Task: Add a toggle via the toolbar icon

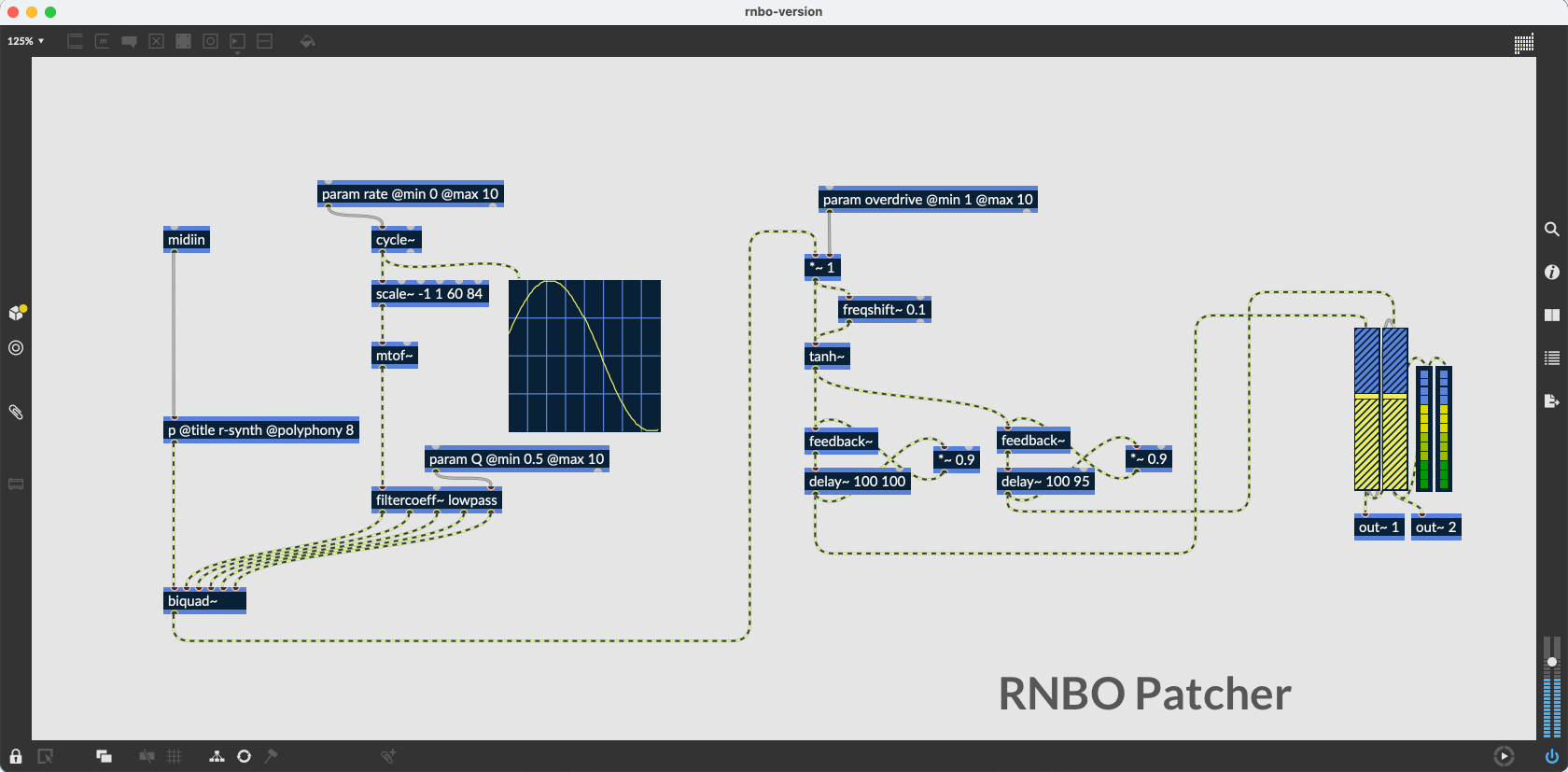Action: (x=157, y=41)
